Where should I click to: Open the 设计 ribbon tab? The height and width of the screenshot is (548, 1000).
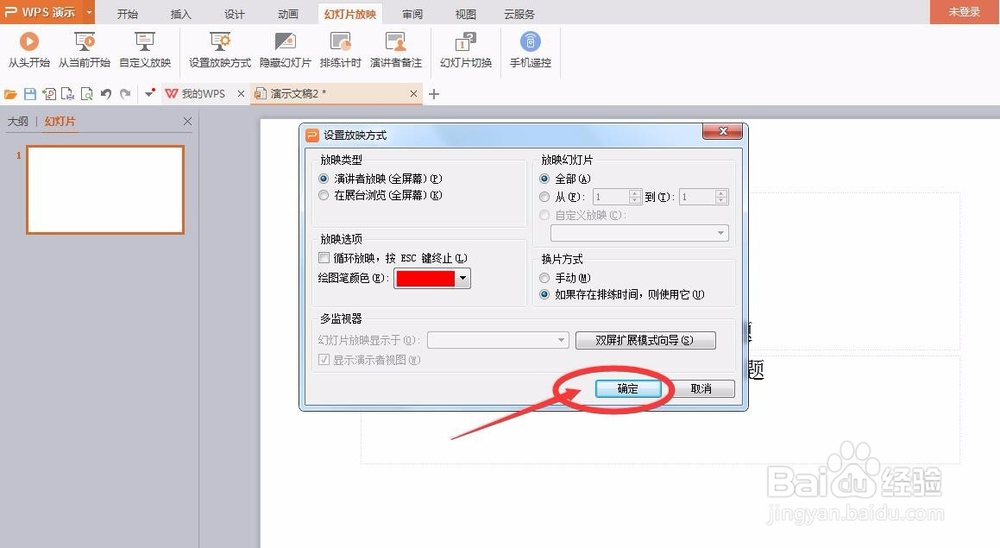point(234,13)
